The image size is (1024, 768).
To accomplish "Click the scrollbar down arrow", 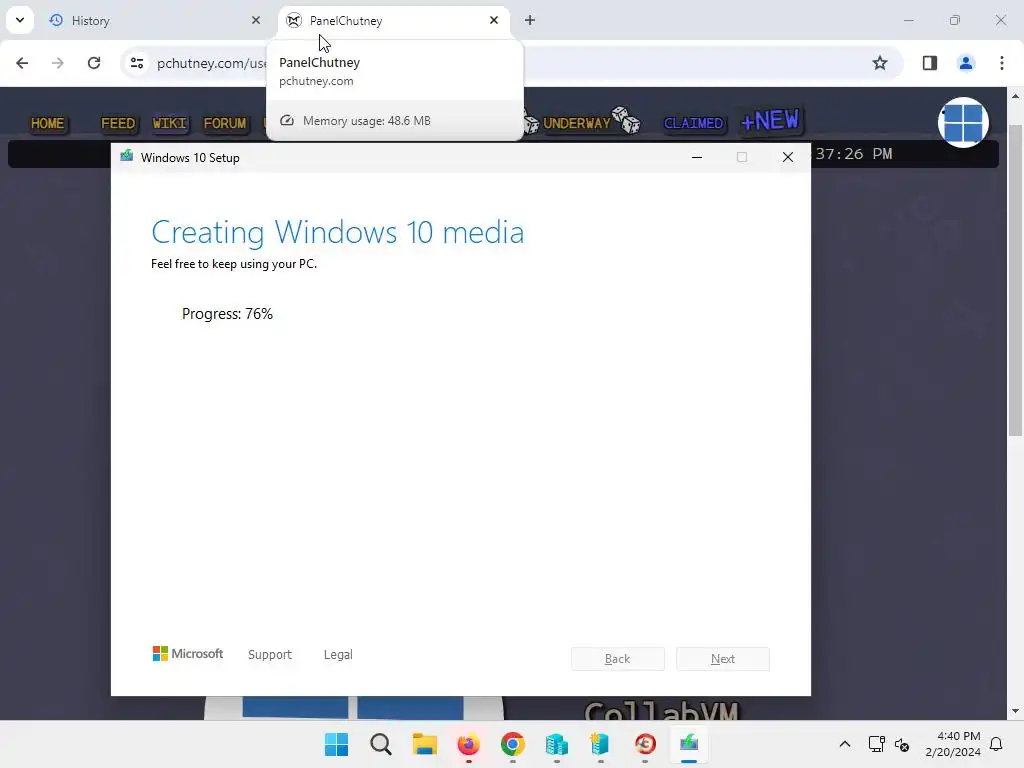I will [1015, 711].
